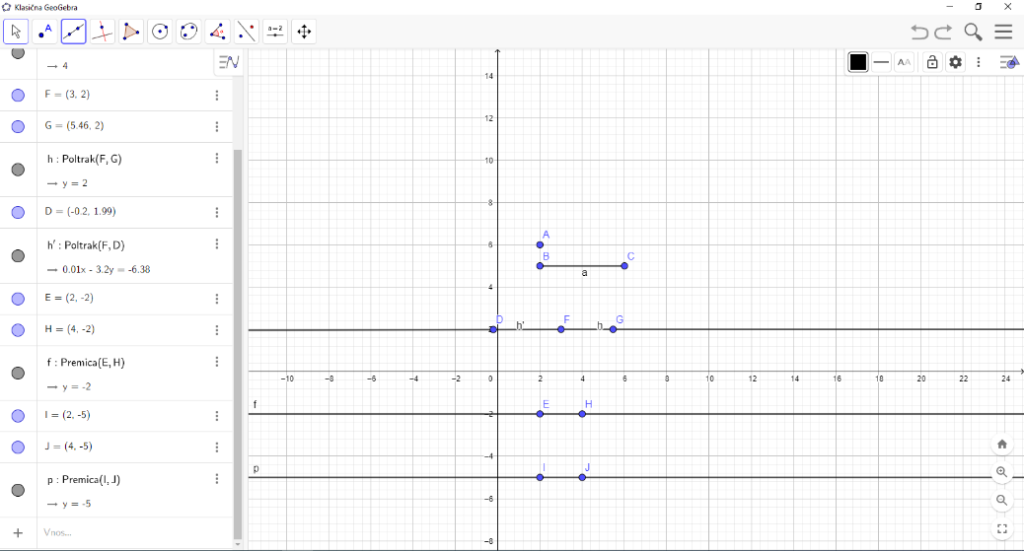Open label text size options
The width and height of the screenshot is (1024, 551).
[x=904, y=62]
